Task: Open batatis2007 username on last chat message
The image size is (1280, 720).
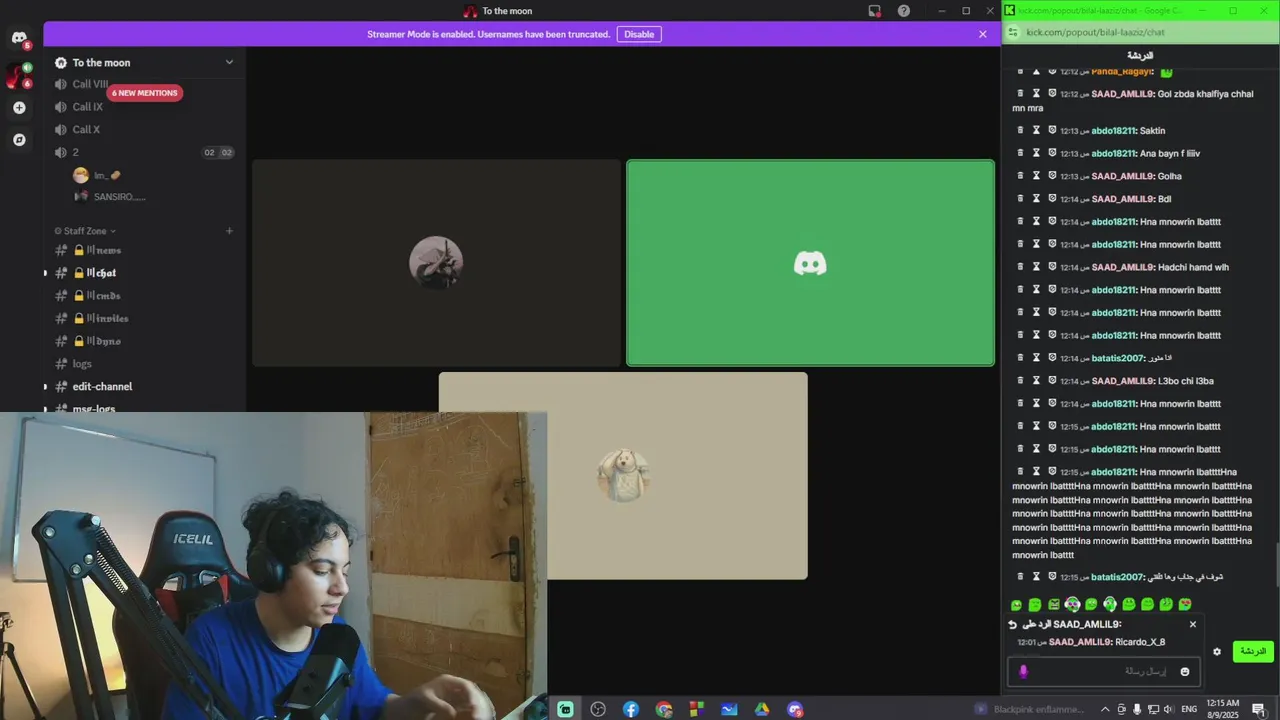Action: [x=1117, y=577]
